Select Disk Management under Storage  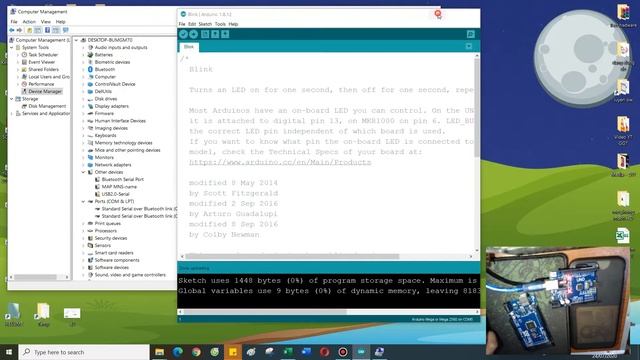click(x=47, y=106)
